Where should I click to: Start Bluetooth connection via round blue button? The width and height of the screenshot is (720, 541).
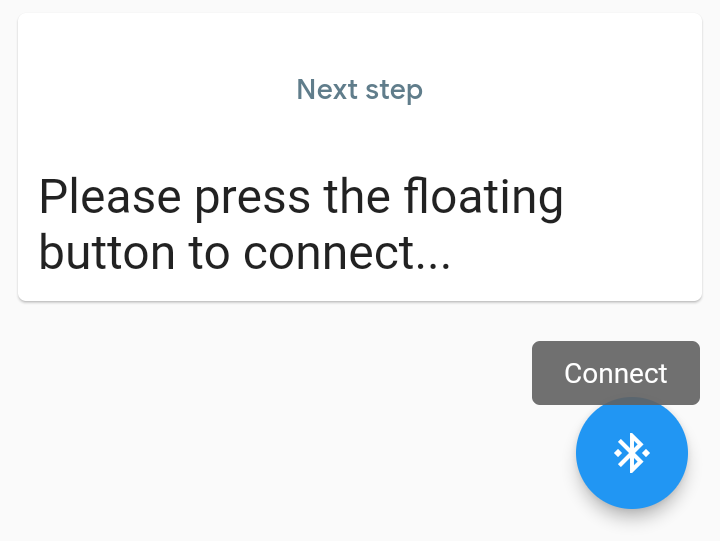click(x=632, y=453)
